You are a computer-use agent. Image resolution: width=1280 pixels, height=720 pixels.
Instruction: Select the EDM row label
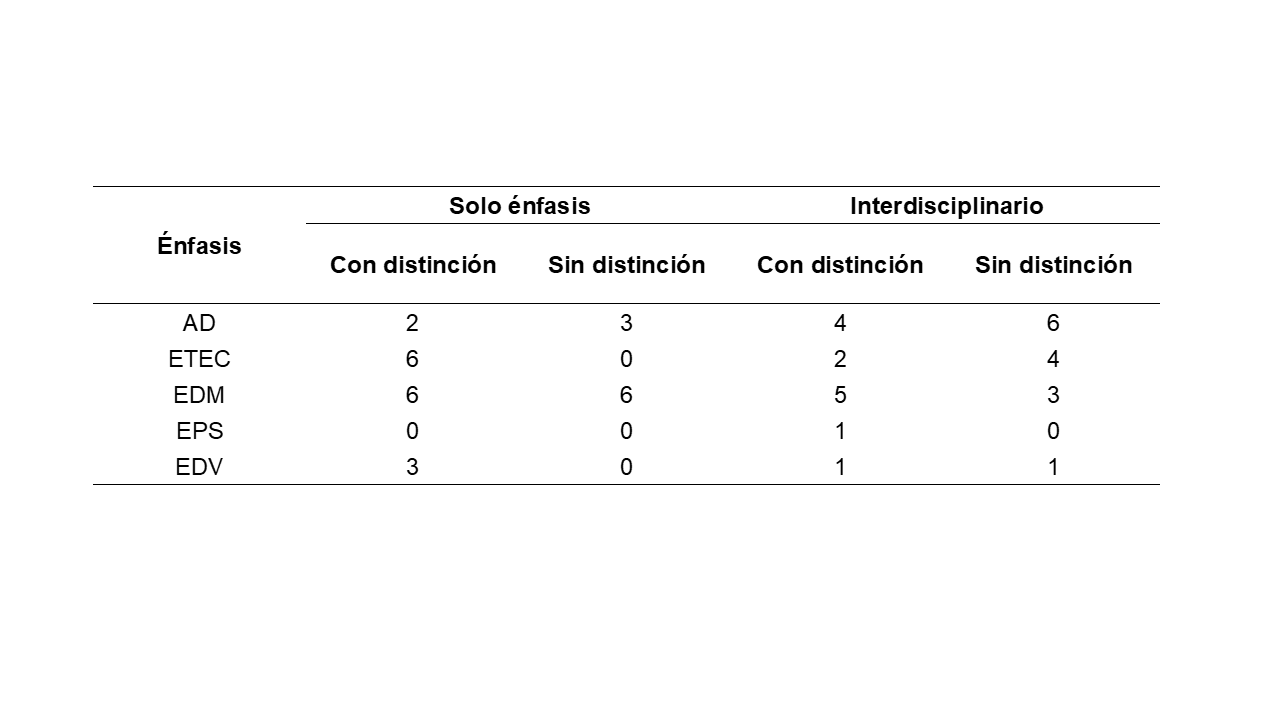coord(199,395)
